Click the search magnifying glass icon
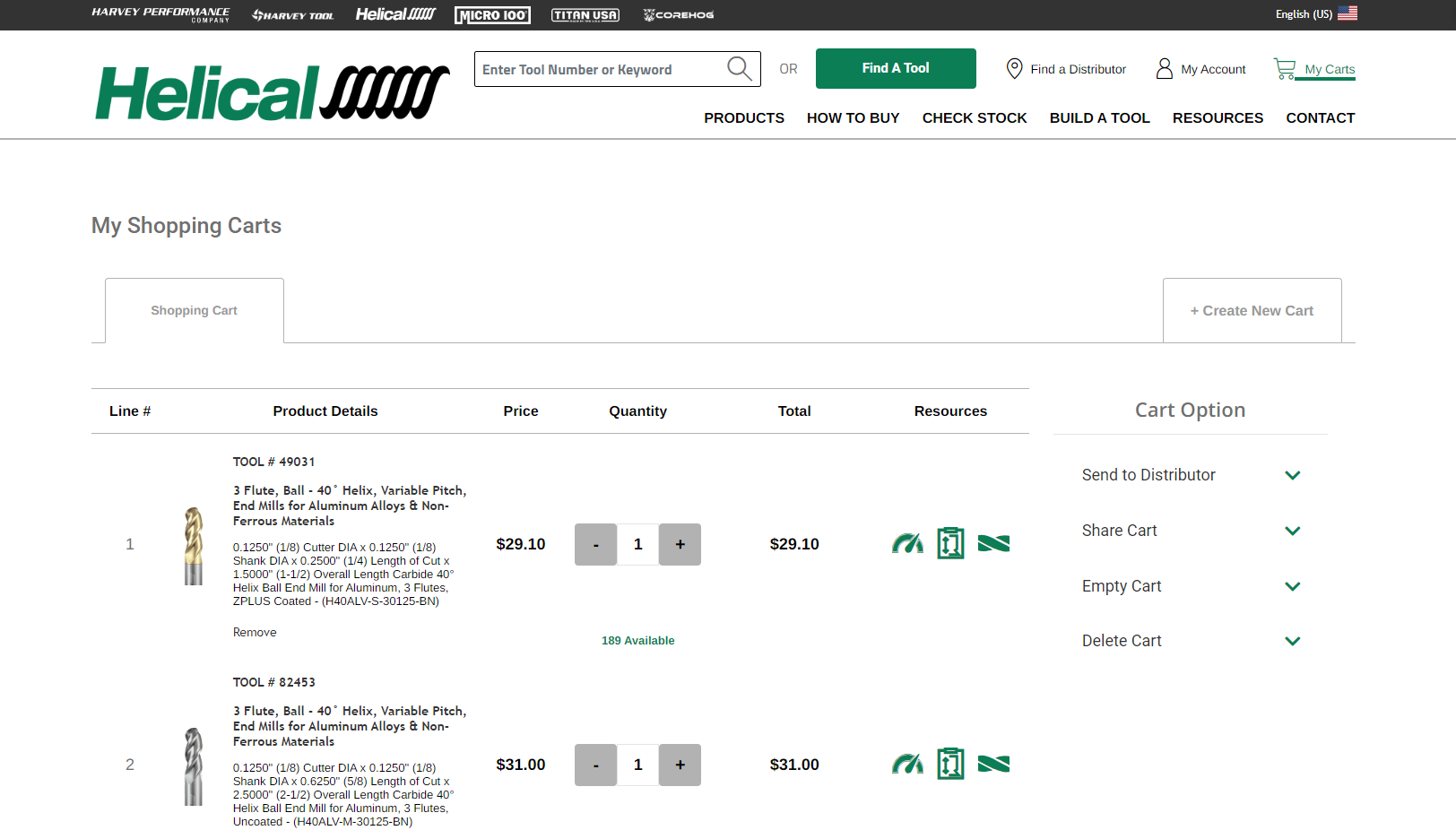 (739, 68)
